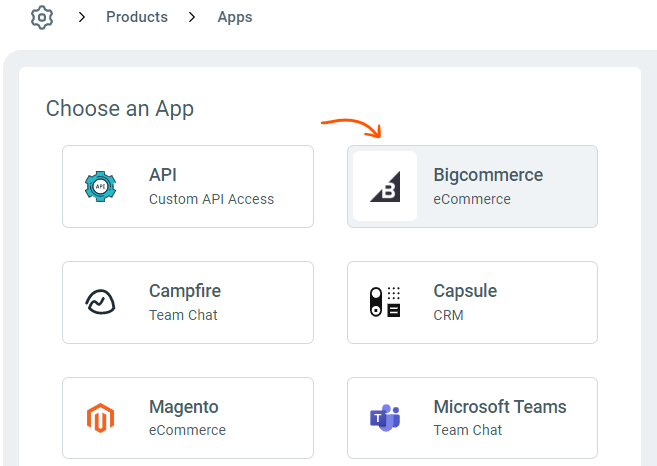Go to the Products breadcrumb
This screenshot has height=466, width=657.
[x=137, y=18]
